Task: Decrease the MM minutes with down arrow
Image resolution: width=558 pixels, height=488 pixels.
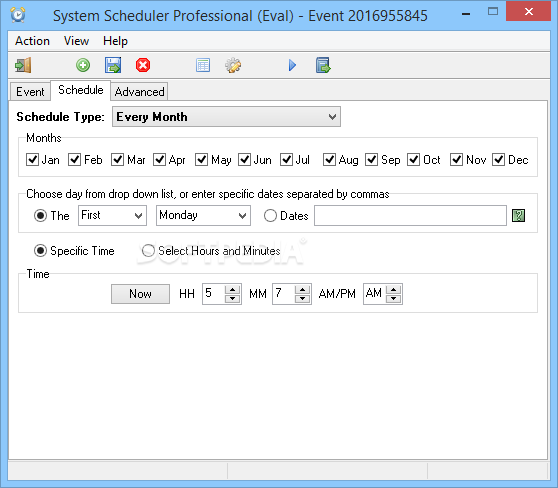Action: (x=302, y=298)
